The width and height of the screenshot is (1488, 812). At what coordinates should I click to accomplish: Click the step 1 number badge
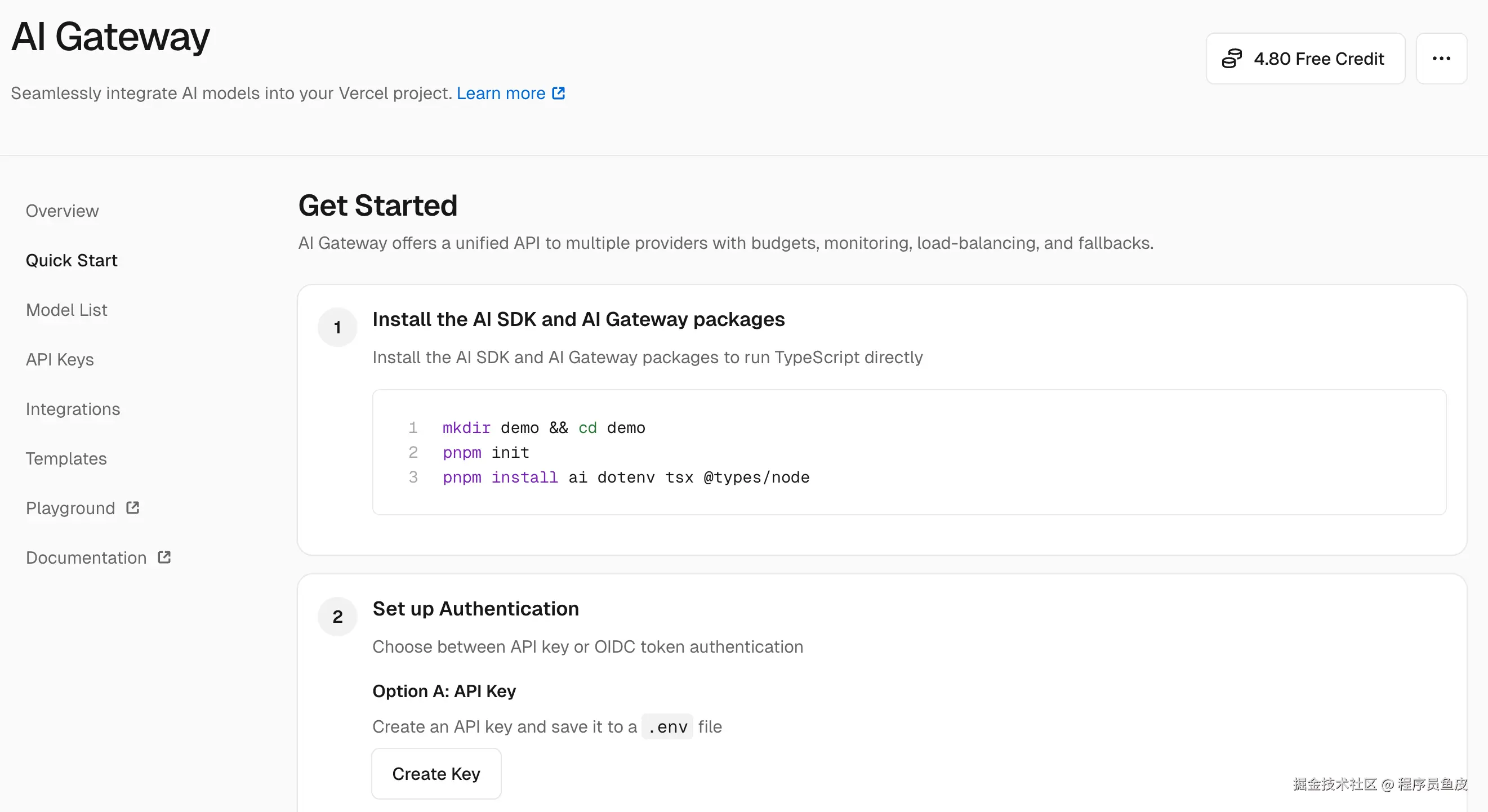pyautogui.click(x=337, y=328)
